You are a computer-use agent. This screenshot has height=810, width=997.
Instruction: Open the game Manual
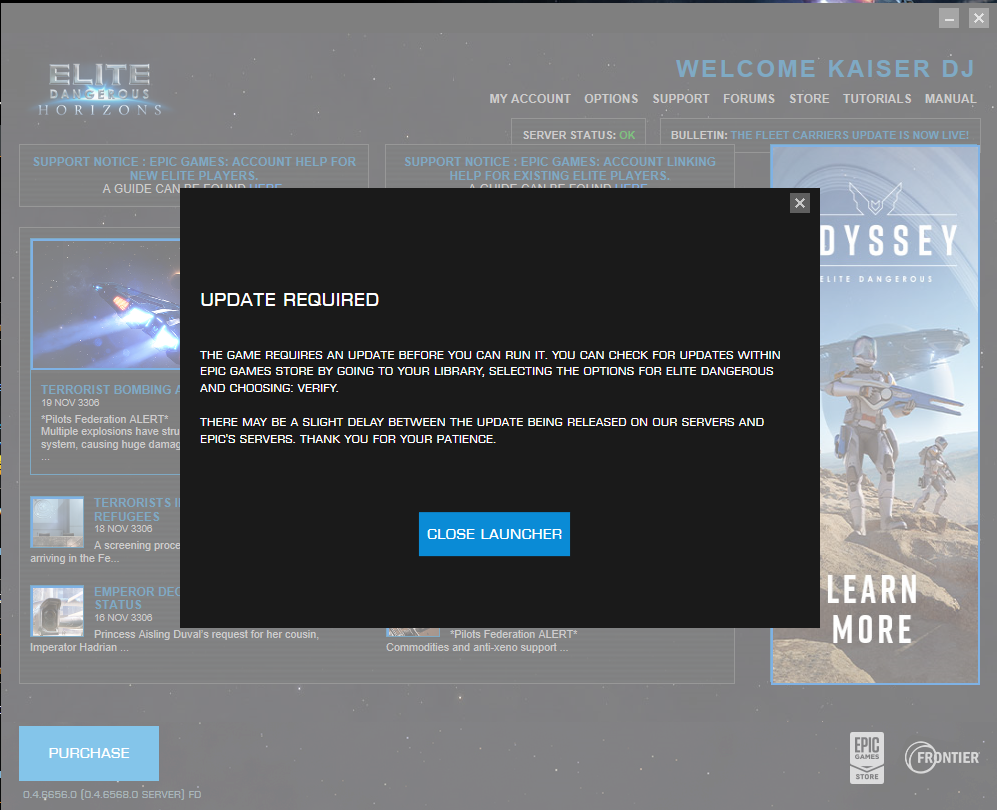tap(950, 99)
